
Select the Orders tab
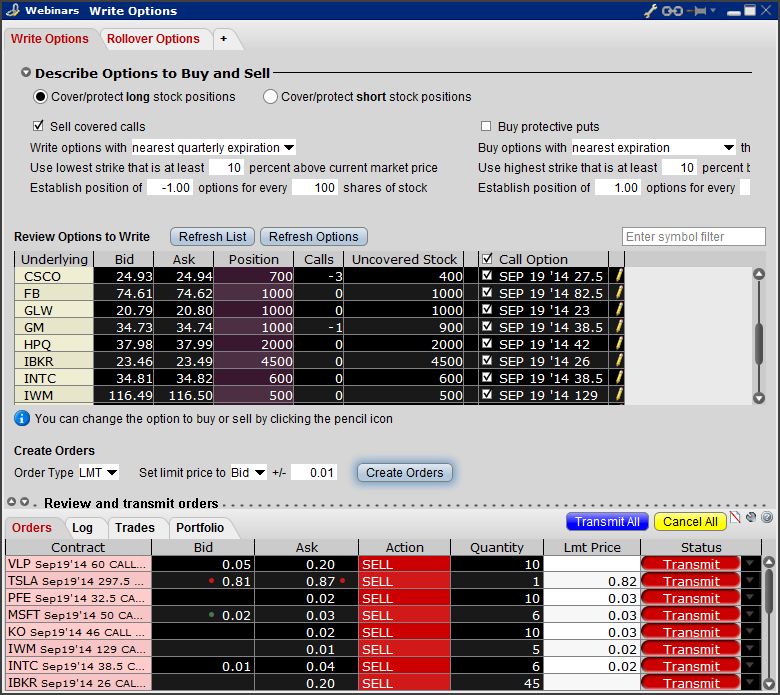[32, 527]
